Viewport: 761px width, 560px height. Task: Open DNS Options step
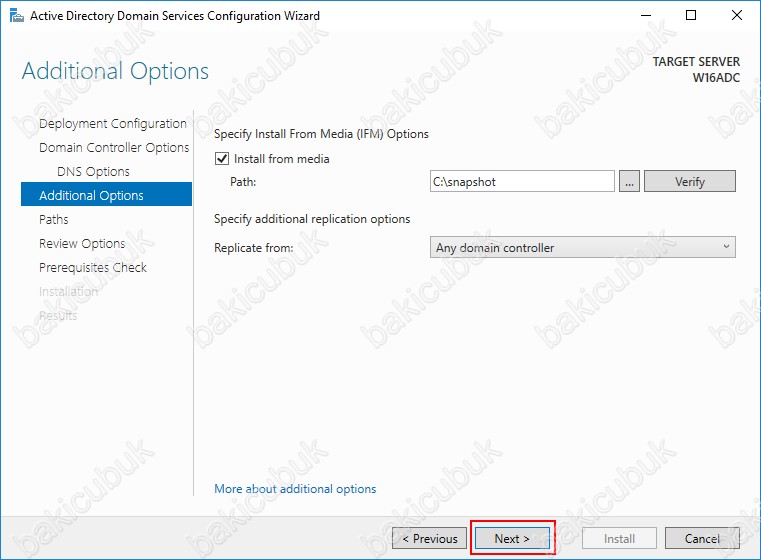(93, 171)
